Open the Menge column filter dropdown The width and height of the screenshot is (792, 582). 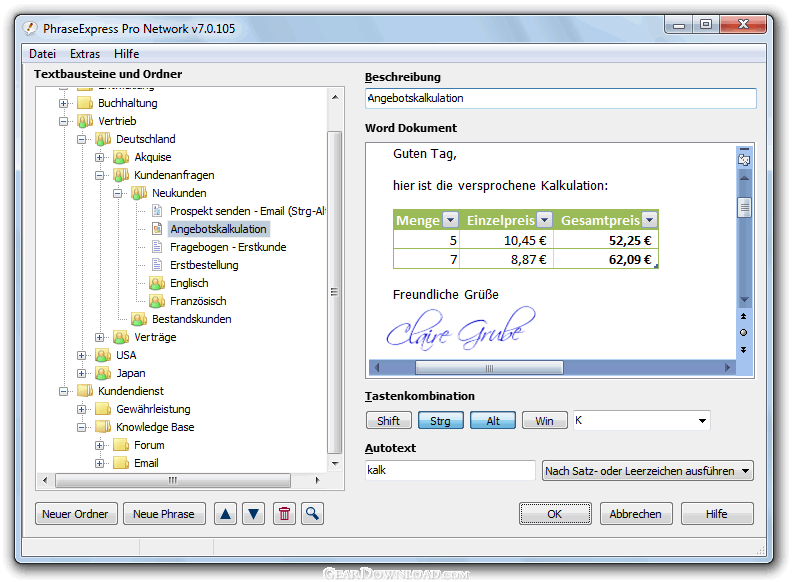coord(450,220)
